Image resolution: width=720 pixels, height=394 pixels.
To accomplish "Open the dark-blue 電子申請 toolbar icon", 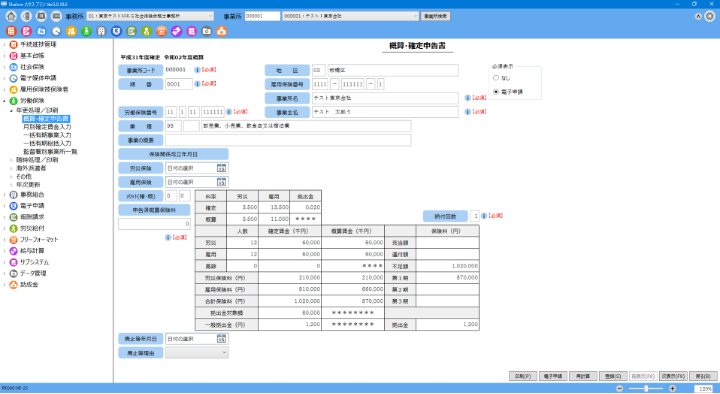I will [x=117, y=31].
